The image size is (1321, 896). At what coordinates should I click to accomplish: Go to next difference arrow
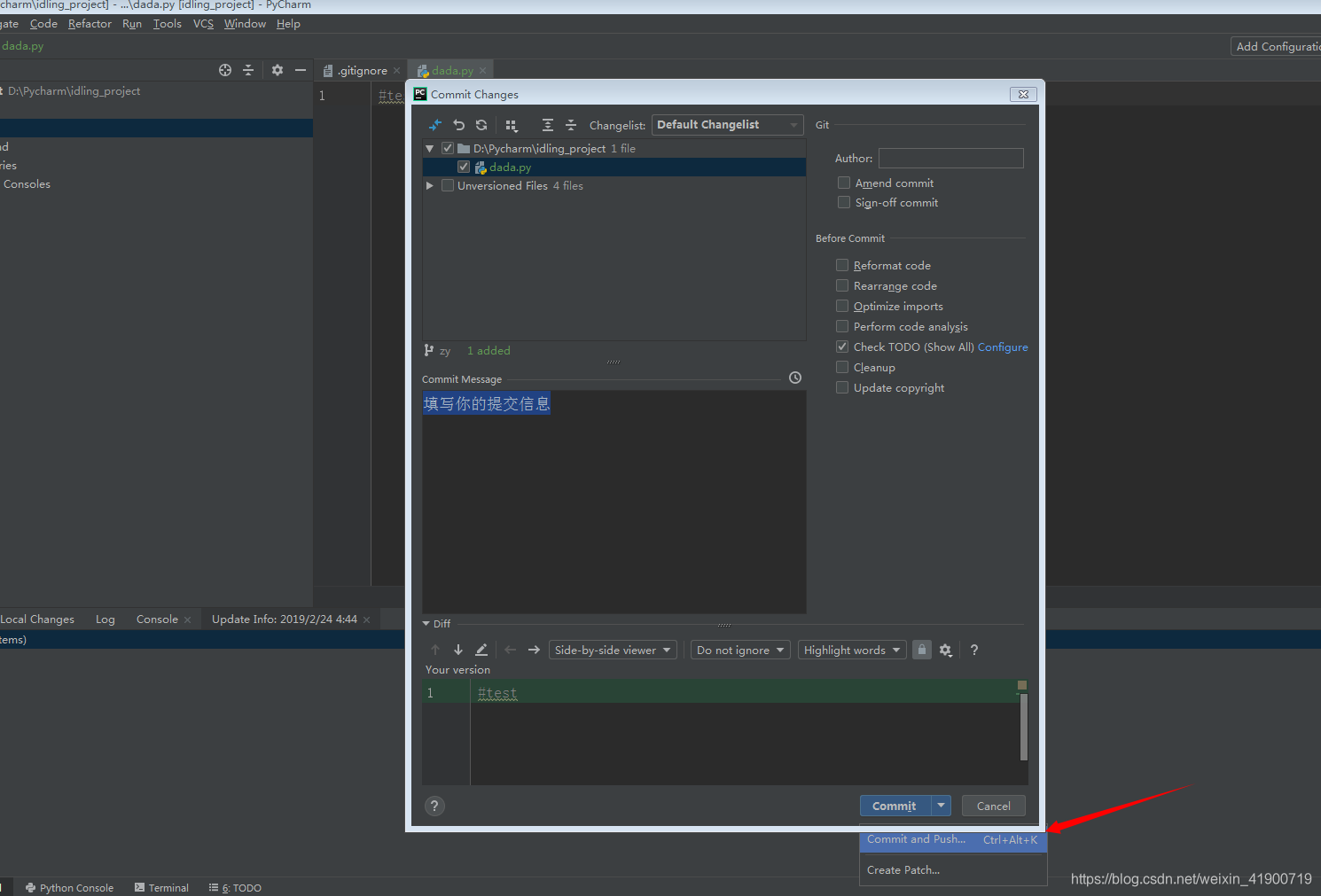click(458, 650)
